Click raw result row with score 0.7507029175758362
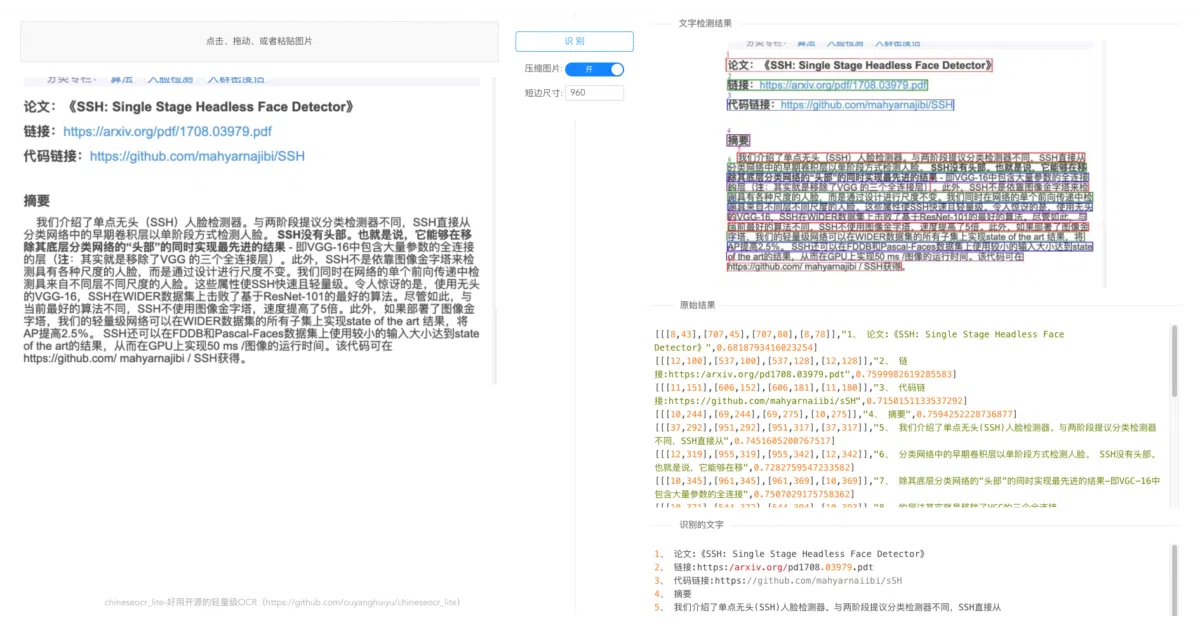1200x630 pixels. pyautogui.click(x=907, y=487)
